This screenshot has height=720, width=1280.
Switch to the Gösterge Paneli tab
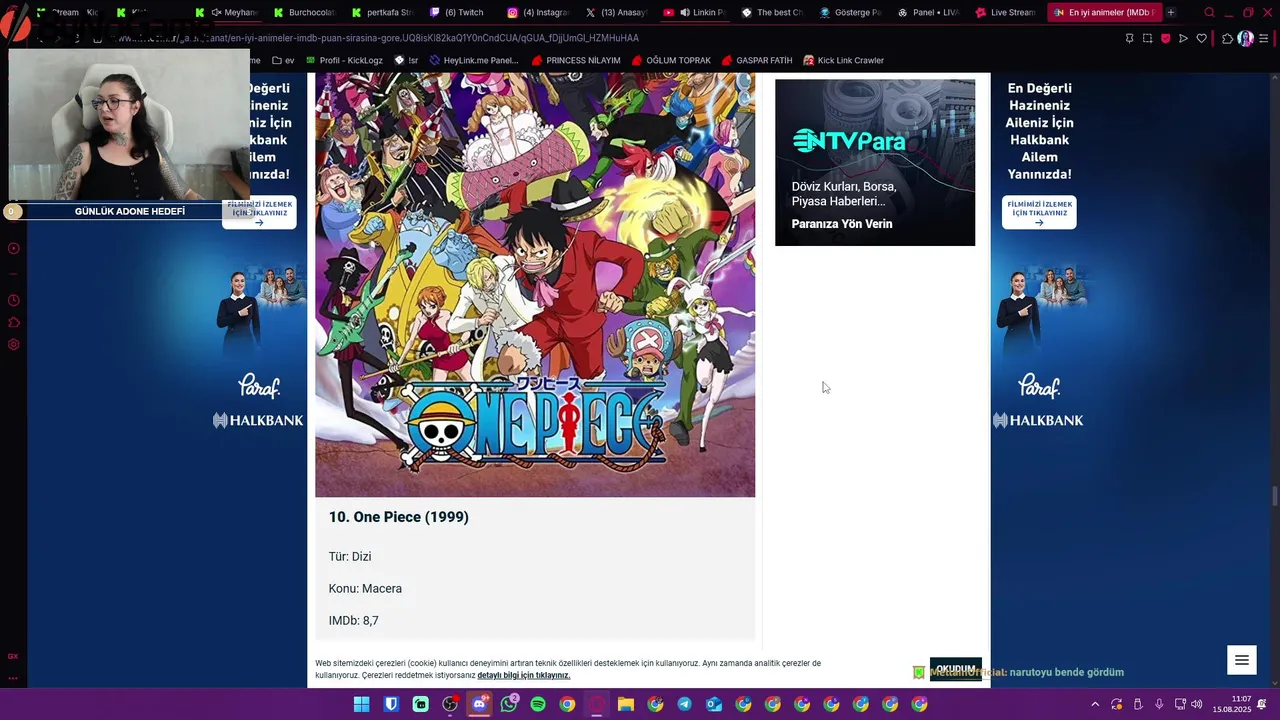coord(851,12)
